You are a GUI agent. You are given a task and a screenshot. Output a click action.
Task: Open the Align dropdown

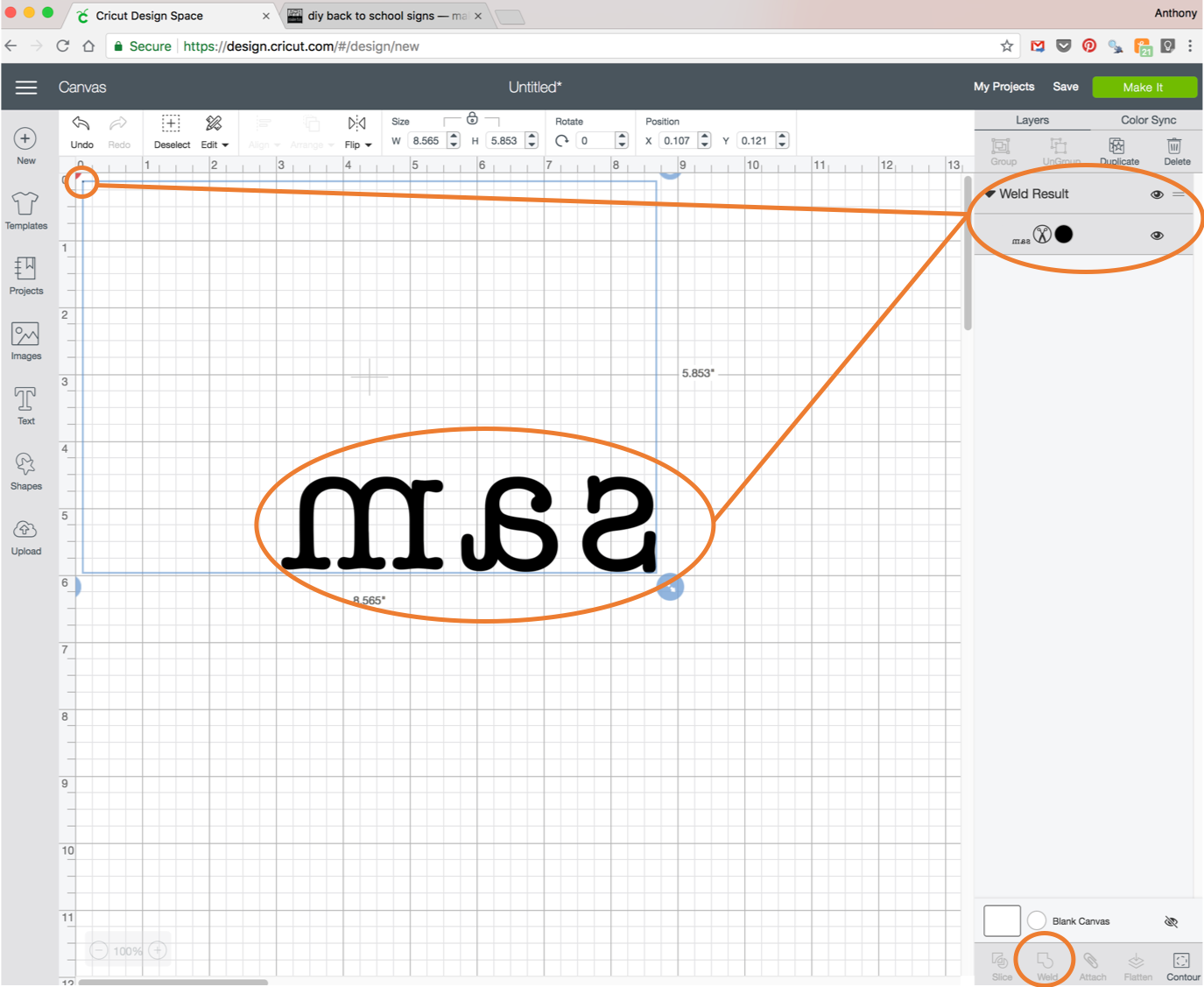point(264,131)
